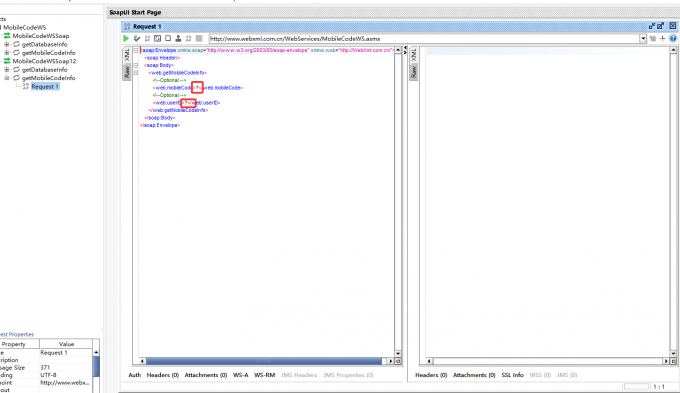Viewport: 680px width, 393px height.
Task: Click the person-shaped icon in request toolbar
Action: (x=178, y=39)
